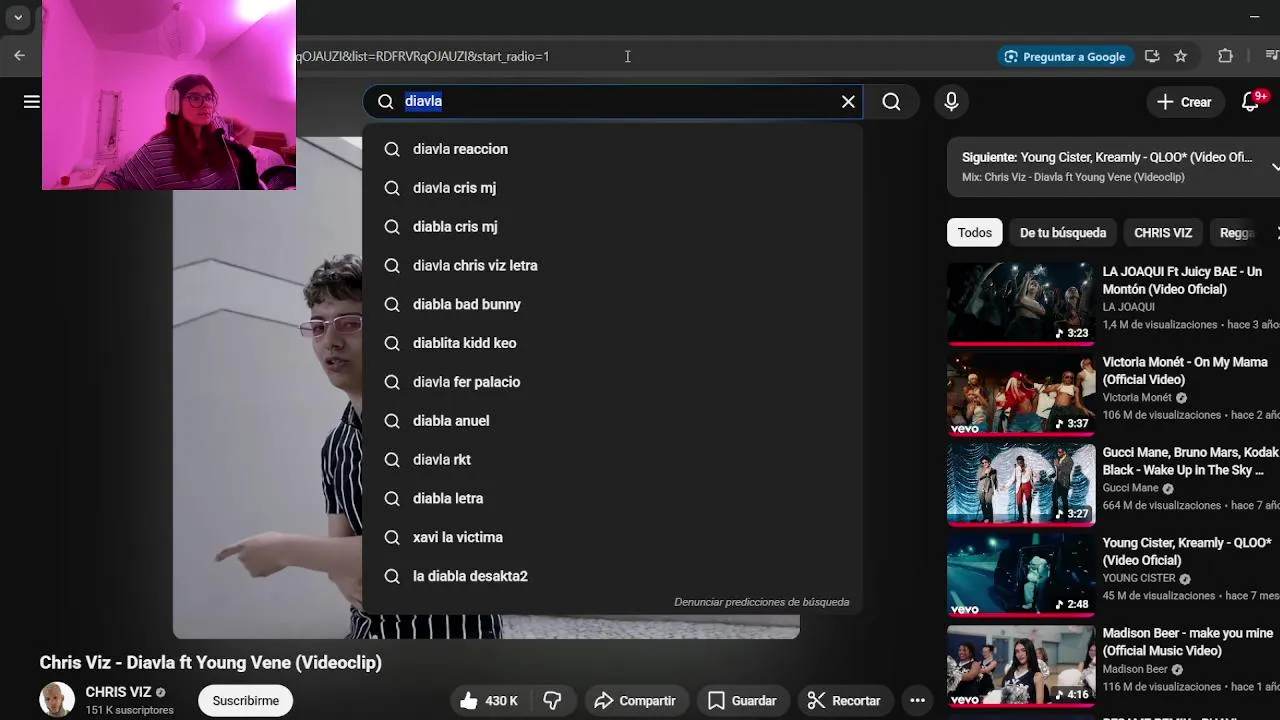Open Madison Beer 'make you mine' thumbnail
The image size is (1280, 720).
[1021, 666]
